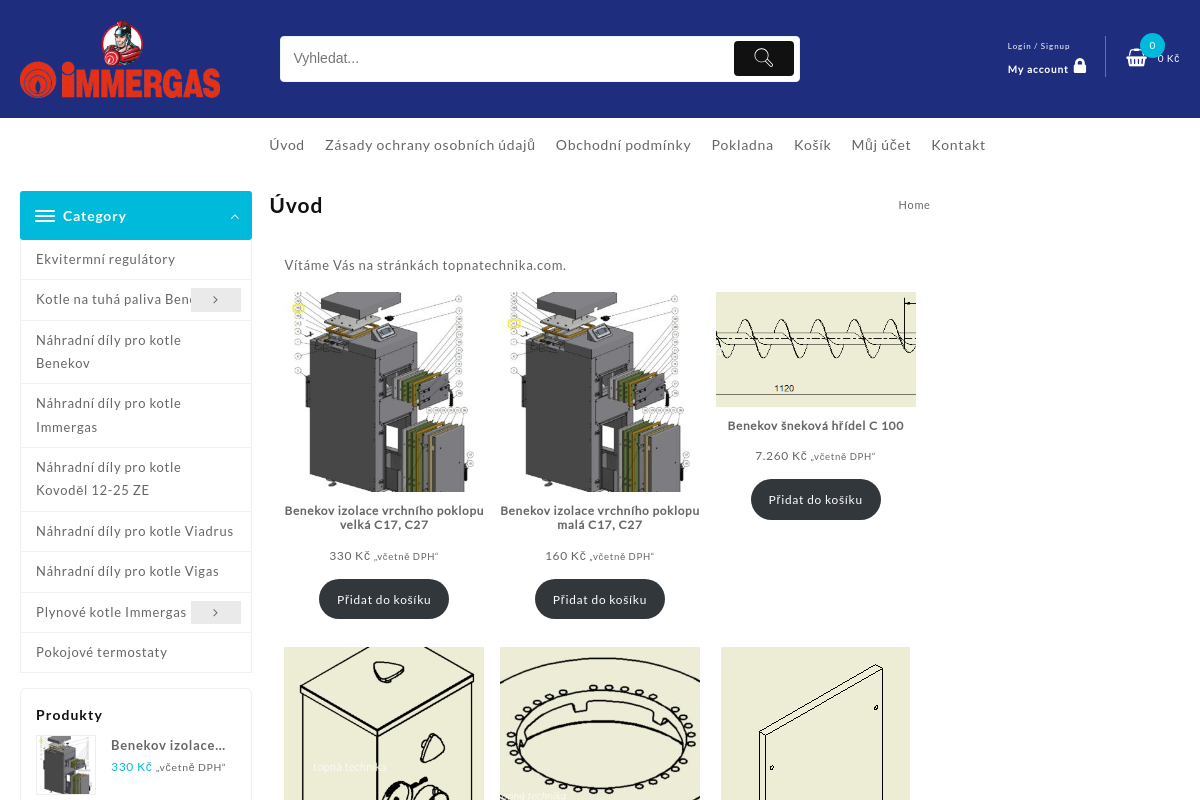This screenshot has height=800, width=1200.
Task: Open šneková hřídel C 100 image
Action: [x=816, y=349]
